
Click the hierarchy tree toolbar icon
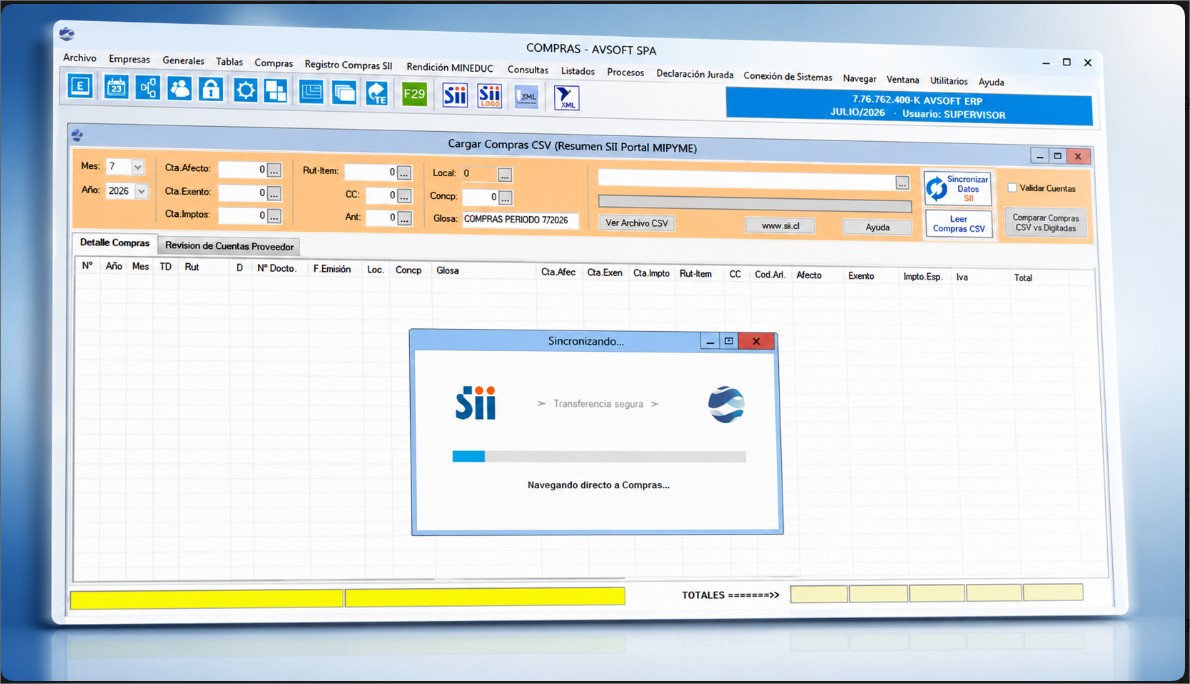pyautogui.click(x=147, y=88)
